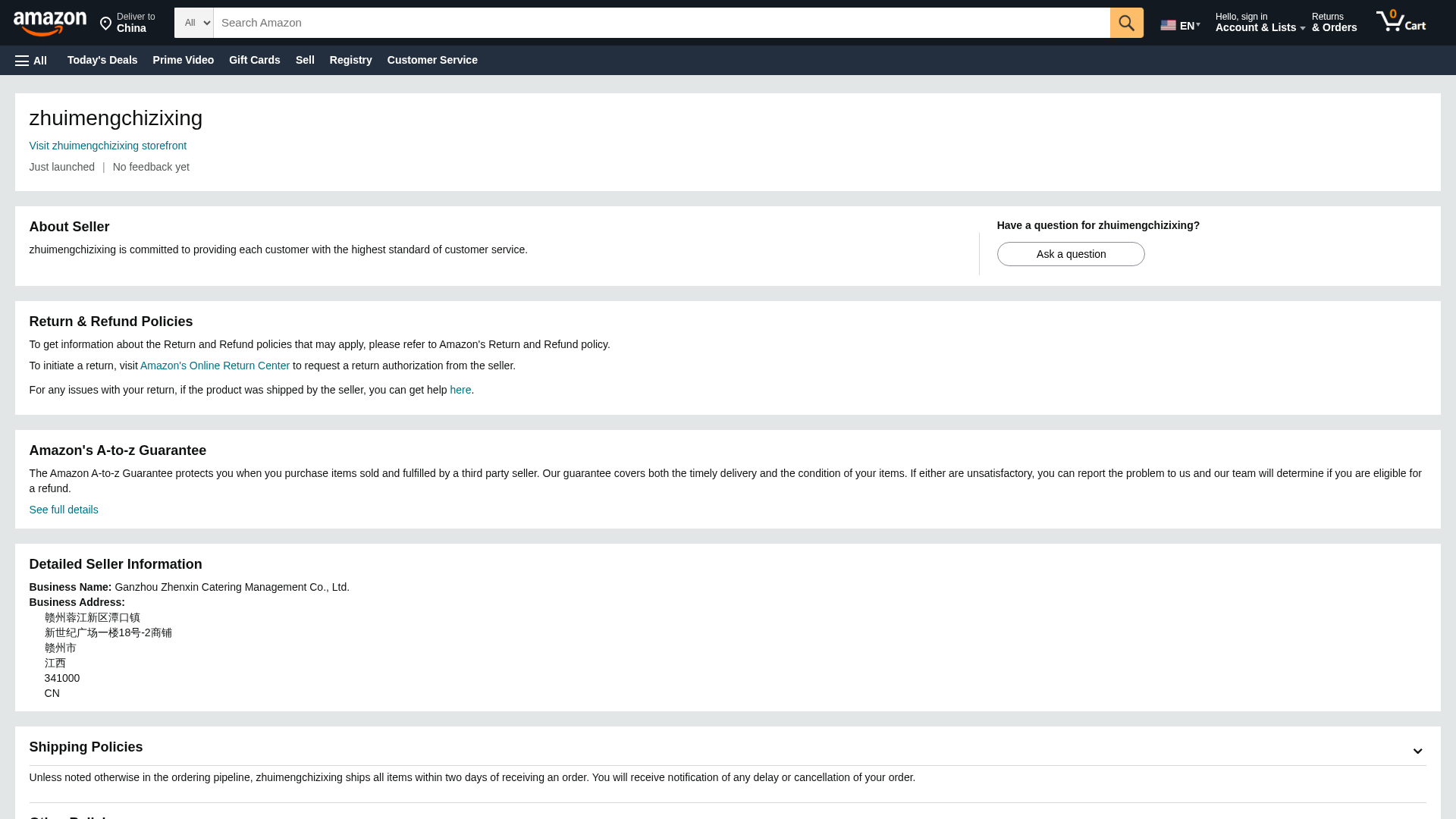Open the Deliver to China location selector
Image resolution: width=1456 pixels, height=819 pixels.
(x=127, y=23)
